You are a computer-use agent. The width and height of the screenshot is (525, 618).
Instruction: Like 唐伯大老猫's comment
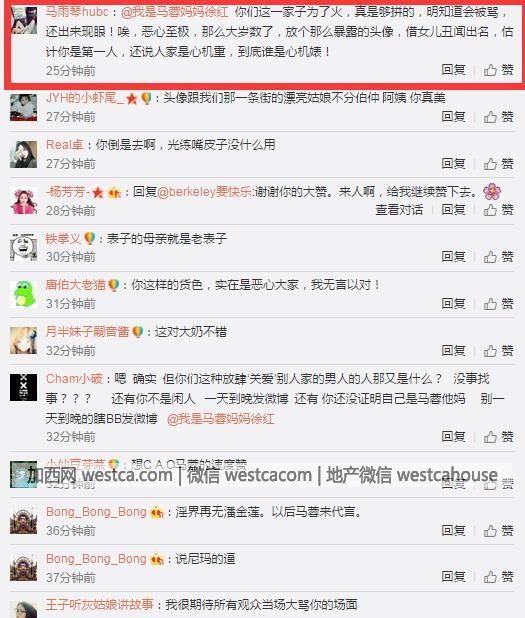tap(499, 303)
